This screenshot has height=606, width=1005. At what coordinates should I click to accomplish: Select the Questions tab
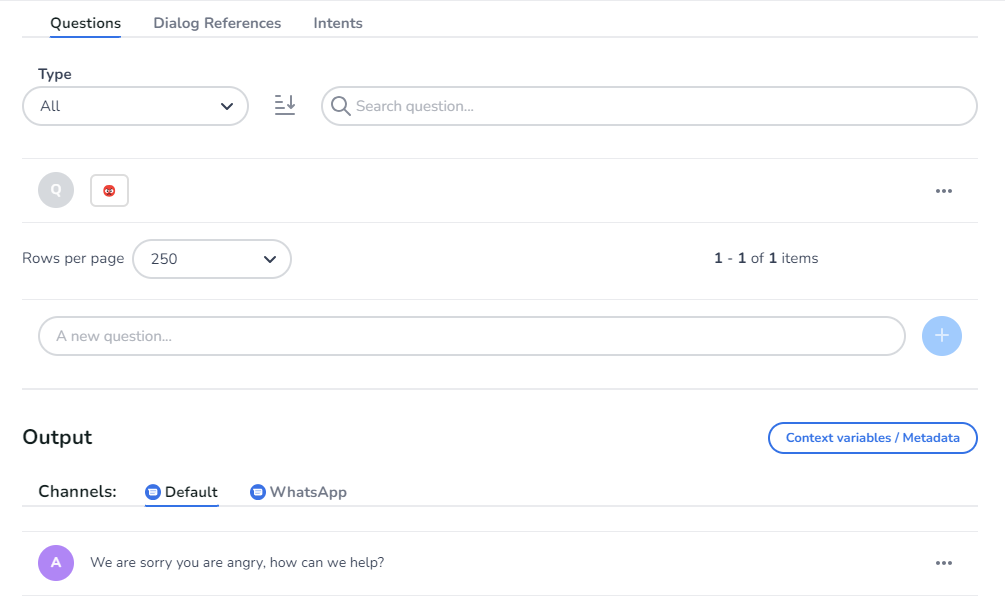(86, 23)
